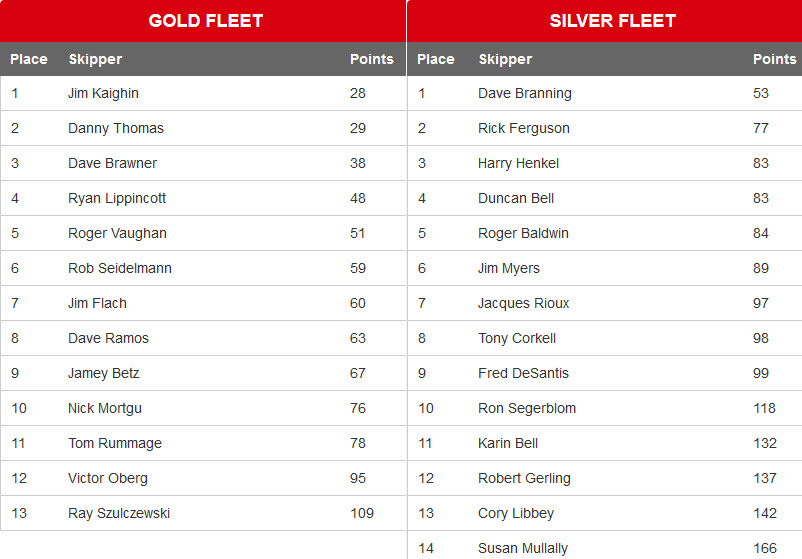The width and height of the screenshot is (802, 559).
Task: Click Roger Vaughan's name
Action: click(x=117, y=233)
